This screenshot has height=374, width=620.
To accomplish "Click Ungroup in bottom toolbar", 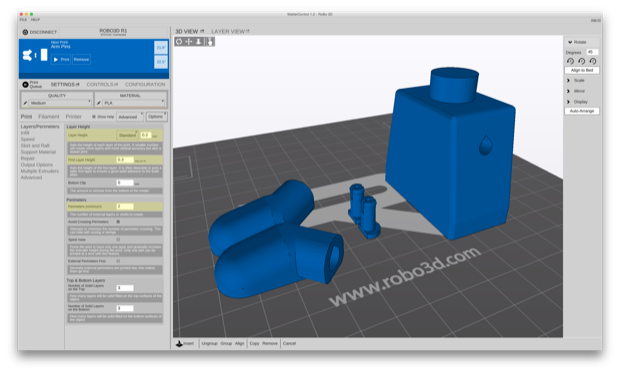I will point(210,344).
